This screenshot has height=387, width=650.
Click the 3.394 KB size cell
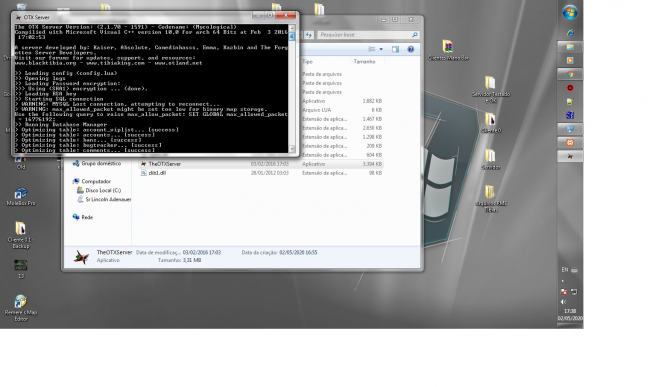(x=372, y=164)
